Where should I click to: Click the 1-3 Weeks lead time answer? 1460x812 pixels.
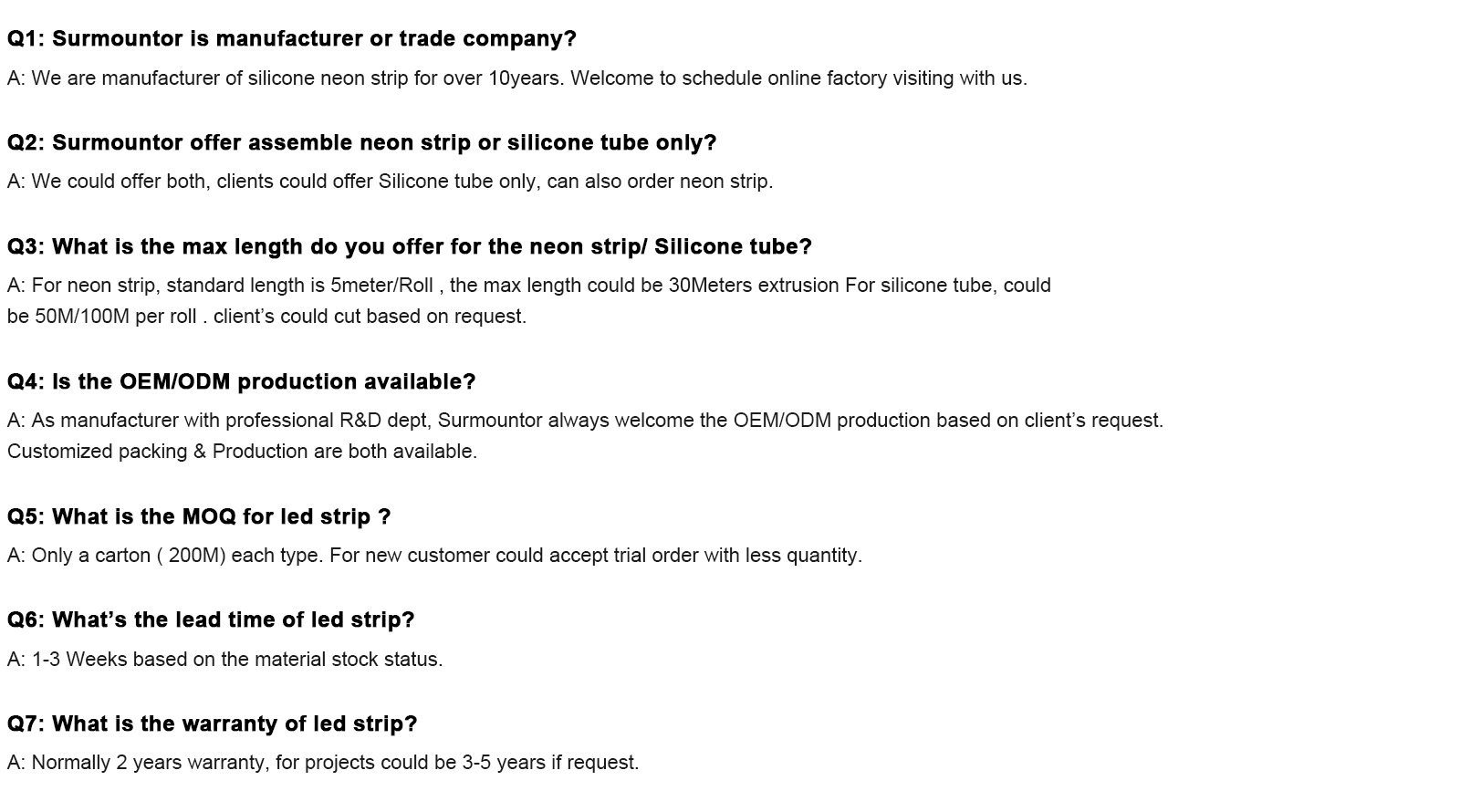coord(225,660)
